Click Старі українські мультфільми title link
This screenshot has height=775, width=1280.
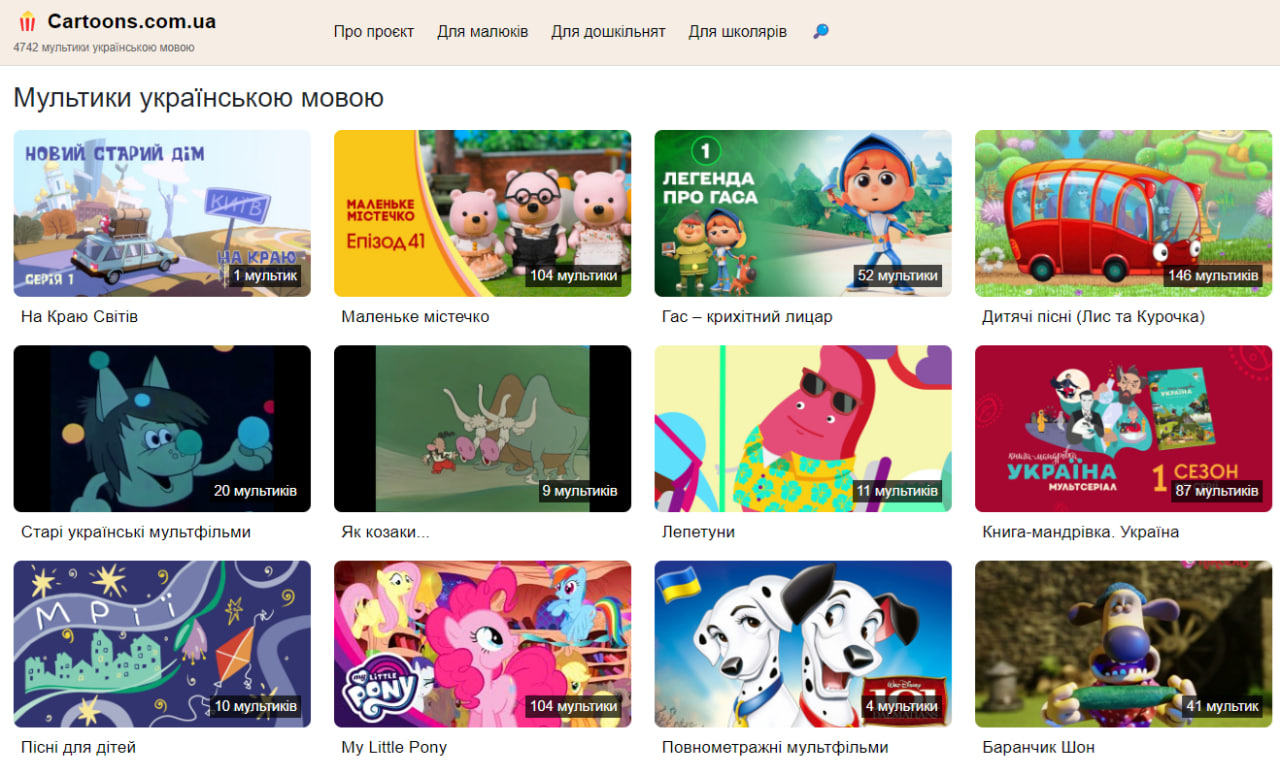pyautogui.click(x=136, y=532)
